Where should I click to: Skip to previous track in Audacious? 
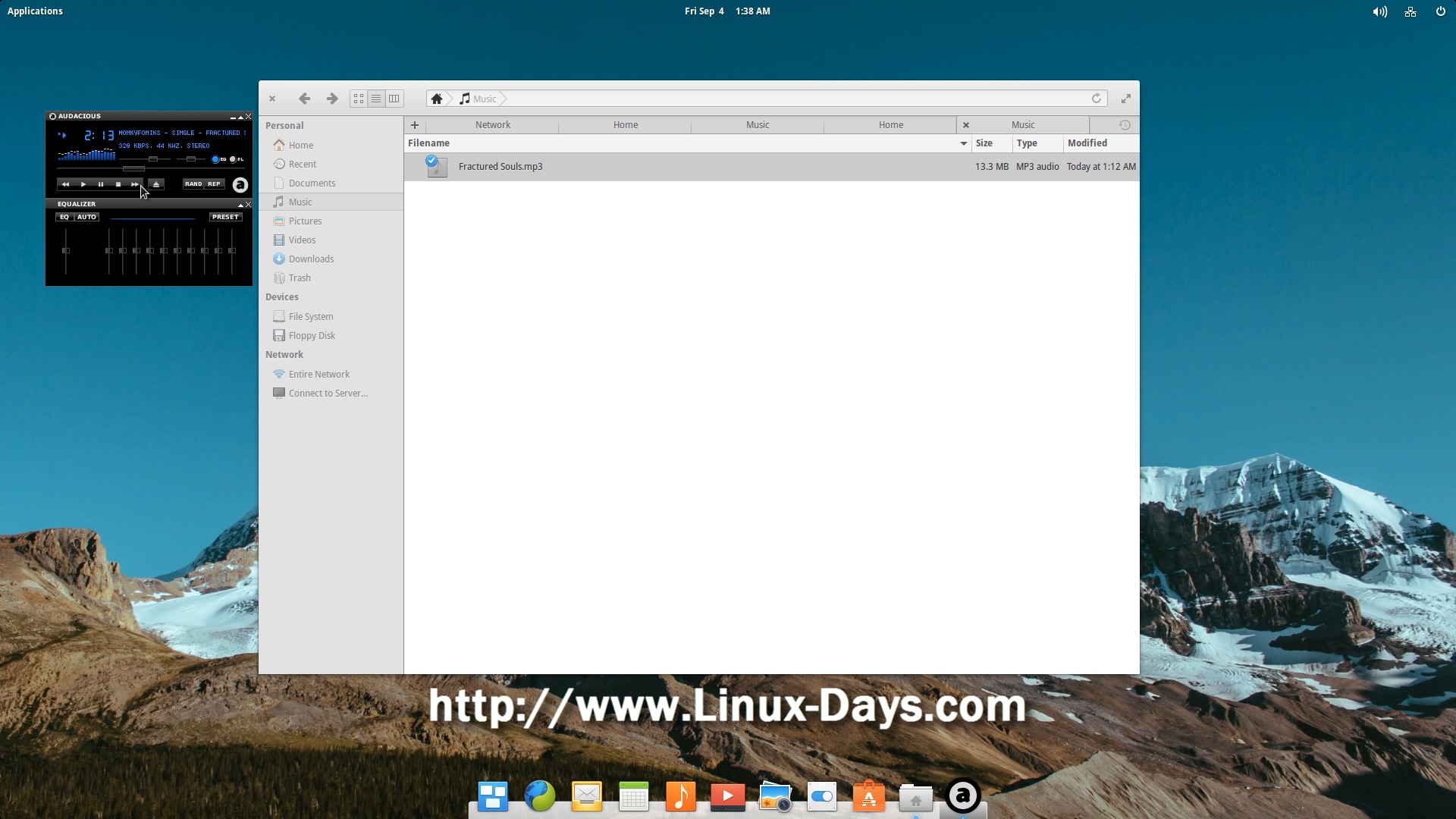click(x=65, y=184)
